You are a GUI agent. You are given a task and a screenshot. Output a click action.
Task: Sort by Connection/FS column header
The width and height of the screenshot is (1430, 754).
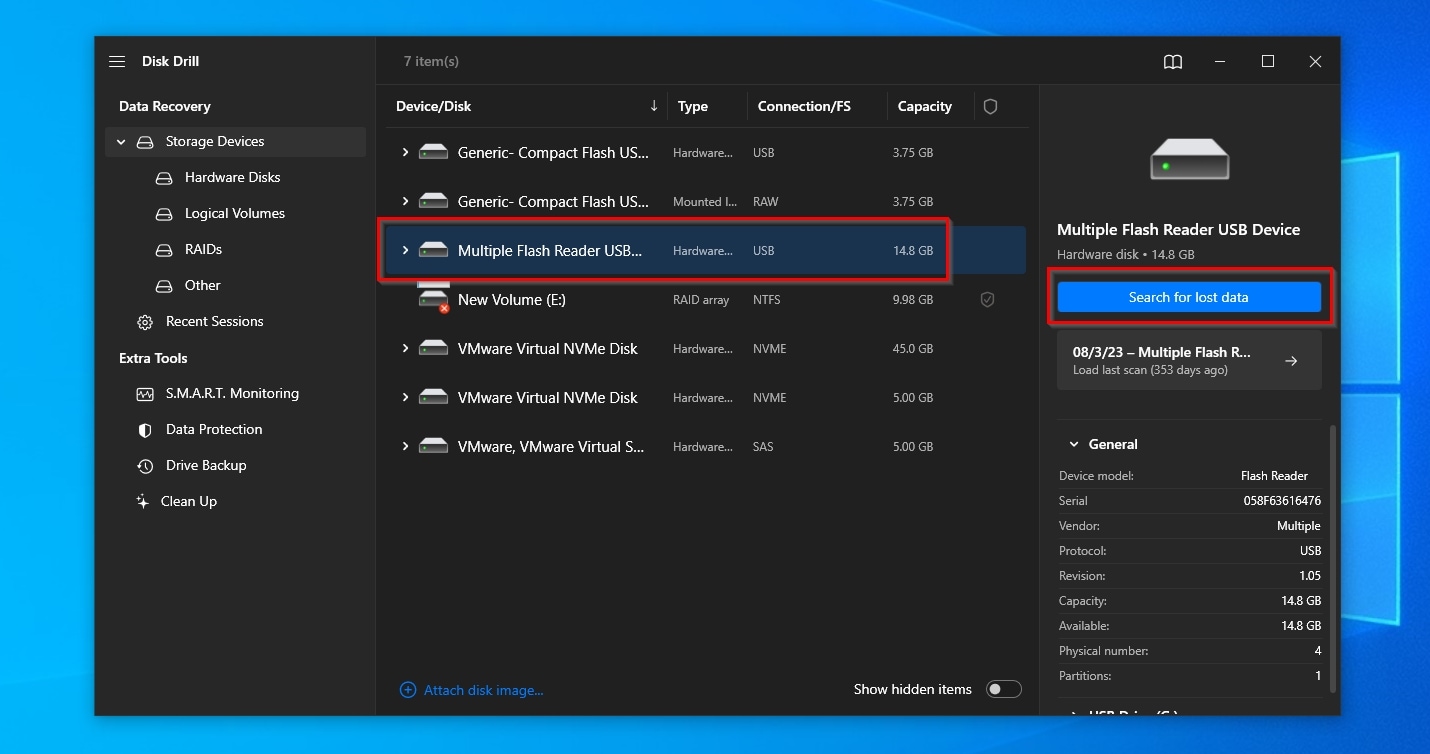pyautogui.click(x=804, y=106)
